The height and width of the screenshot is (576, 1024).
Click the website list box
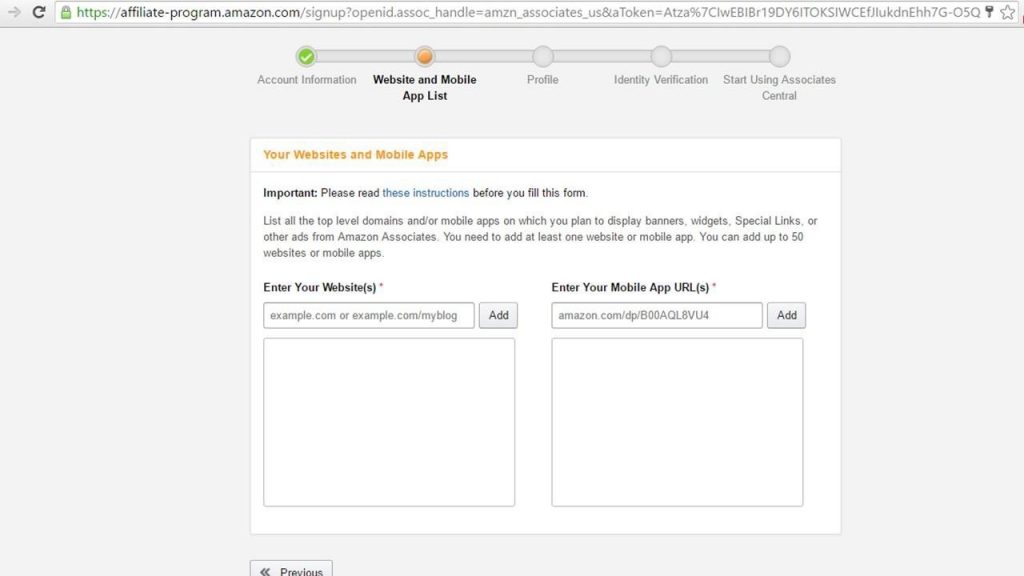389,422
